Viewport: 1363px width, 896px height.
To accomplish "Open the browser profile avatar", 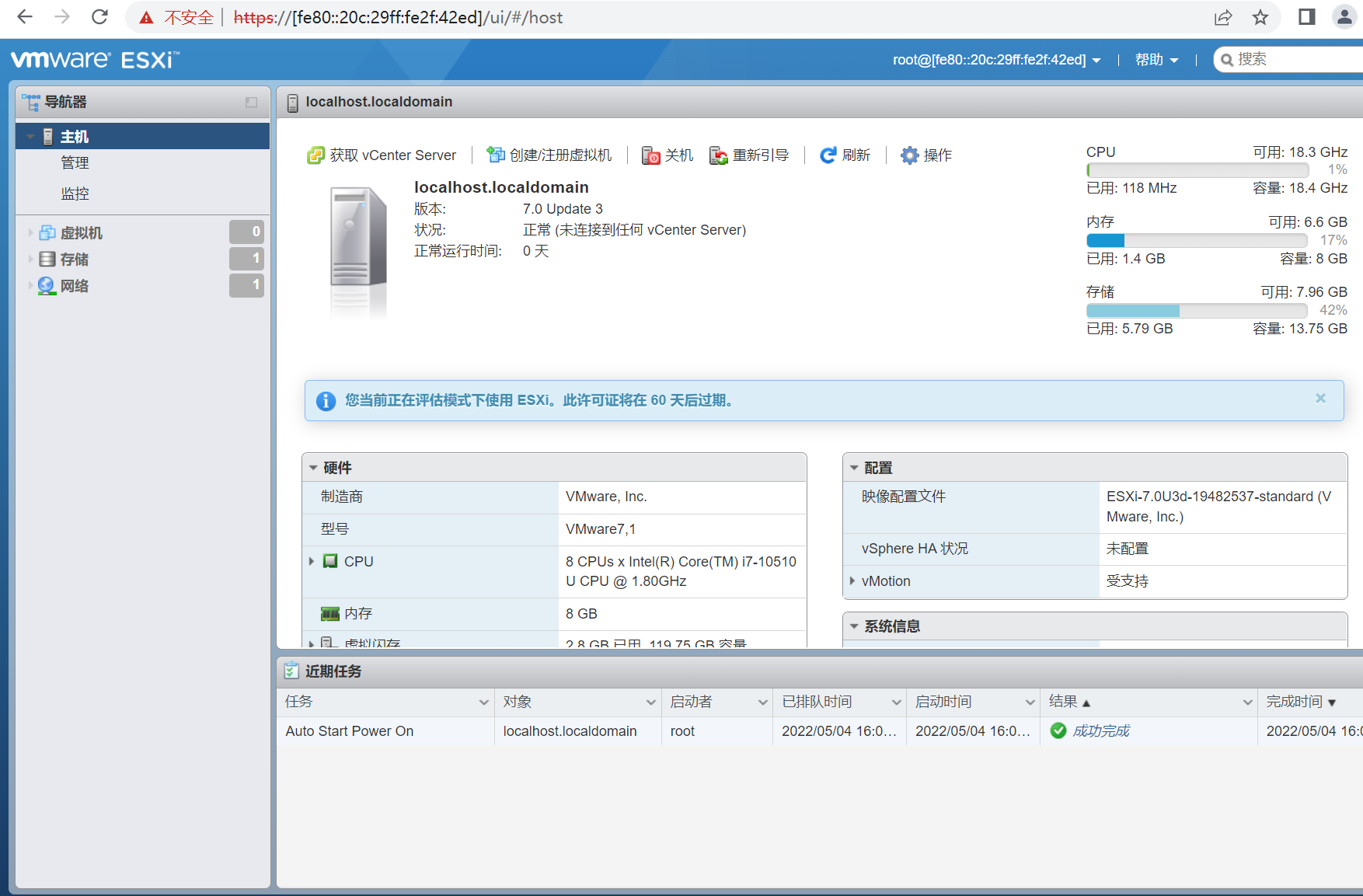I will pos(1344,17).
